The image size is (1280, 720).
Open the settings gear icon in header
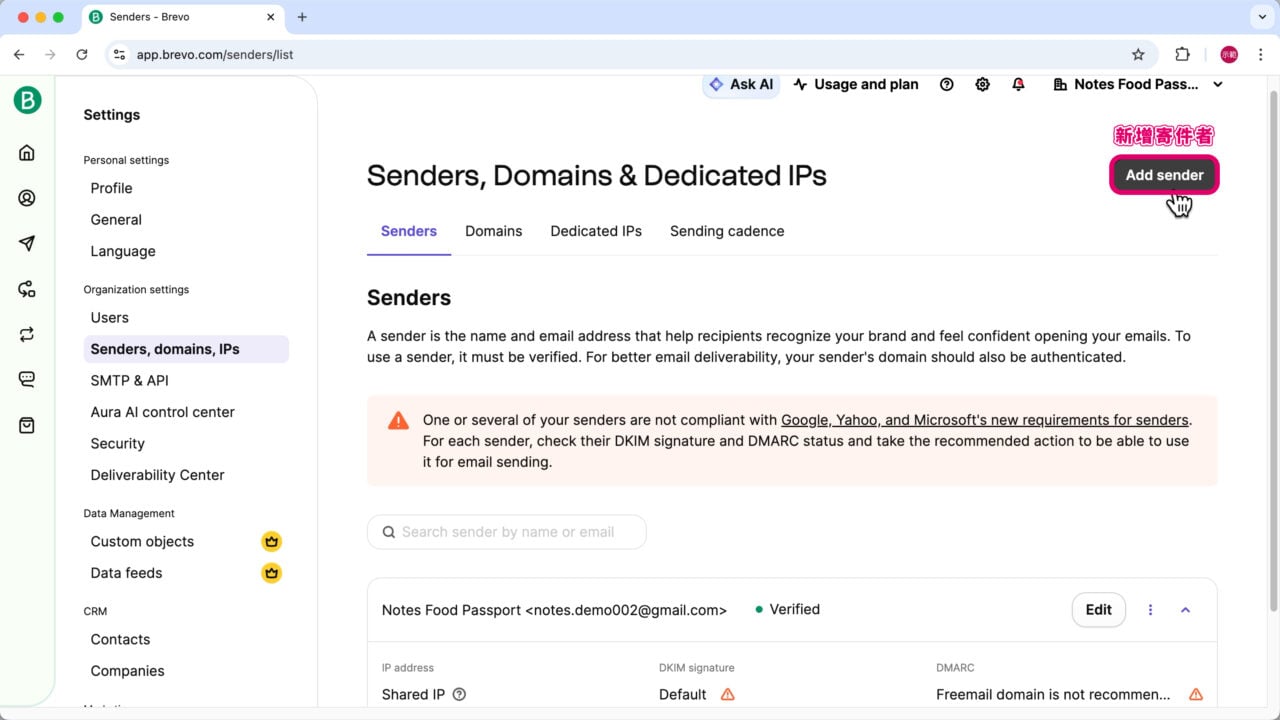(982, 85)
